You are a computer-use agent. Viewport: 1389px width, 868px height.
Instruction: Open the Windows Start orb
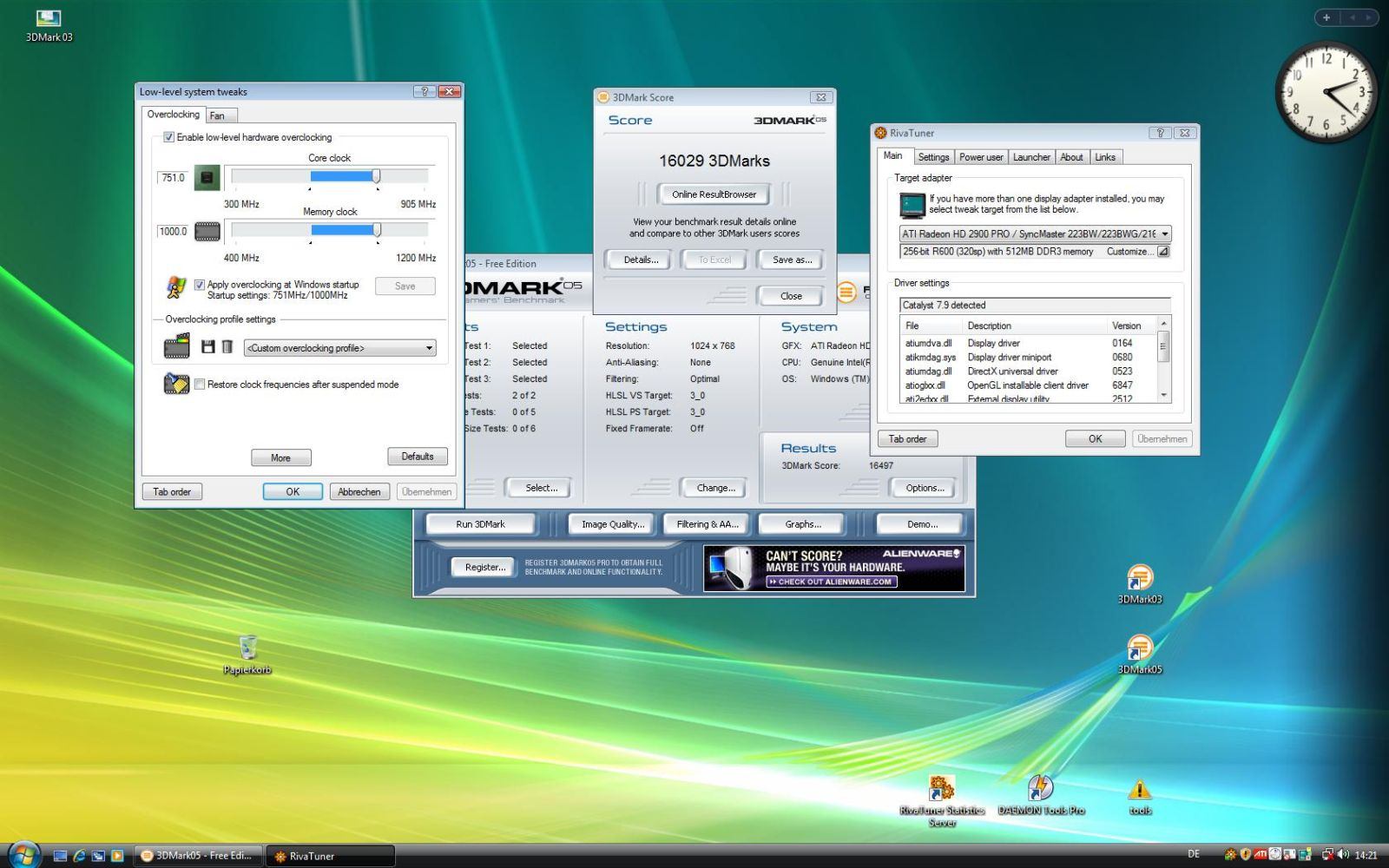tap(23, 854)
